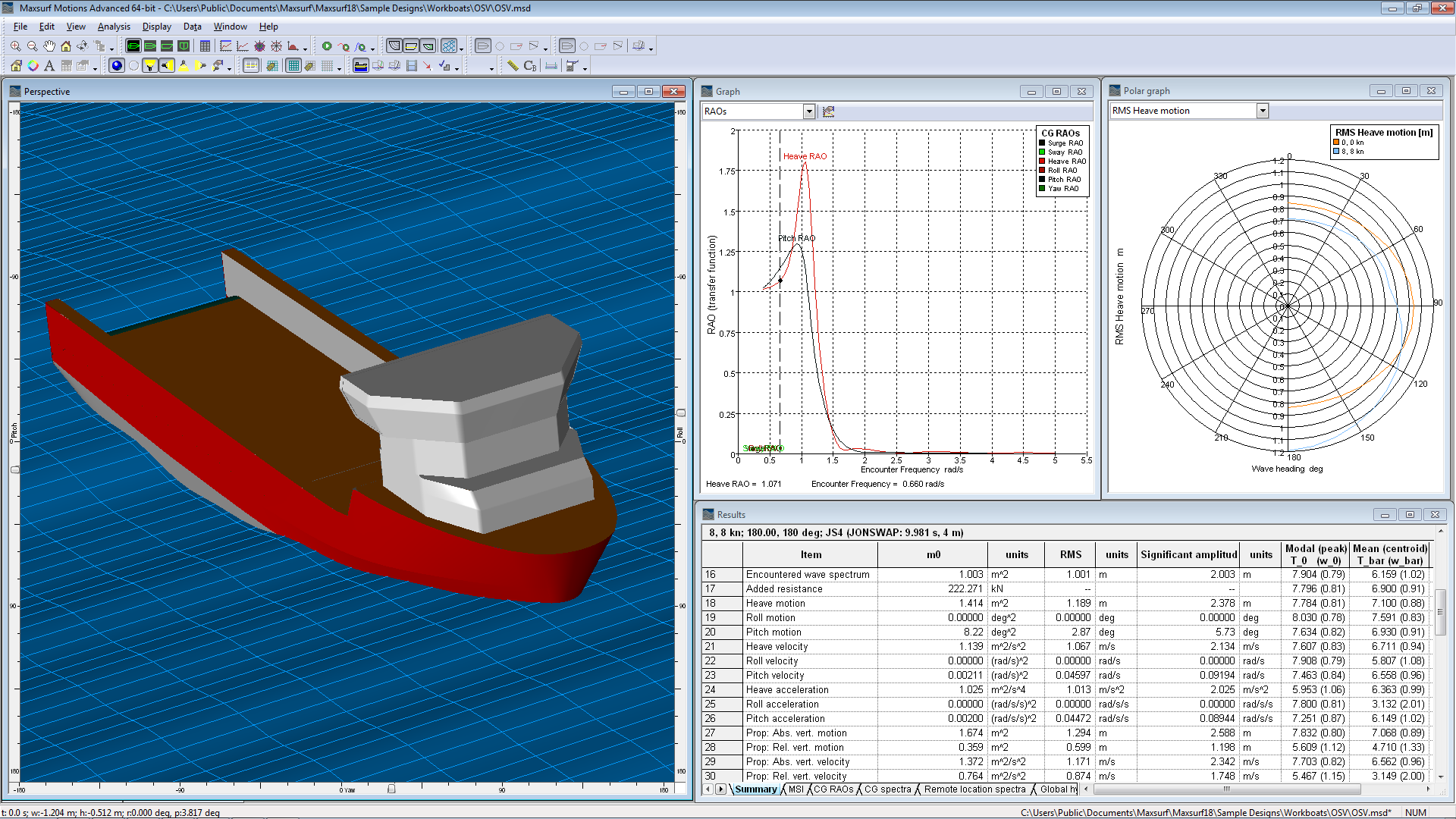1456x819 pixels.
Task: Click the graph options icon beside RAOs
Action: 829,111
